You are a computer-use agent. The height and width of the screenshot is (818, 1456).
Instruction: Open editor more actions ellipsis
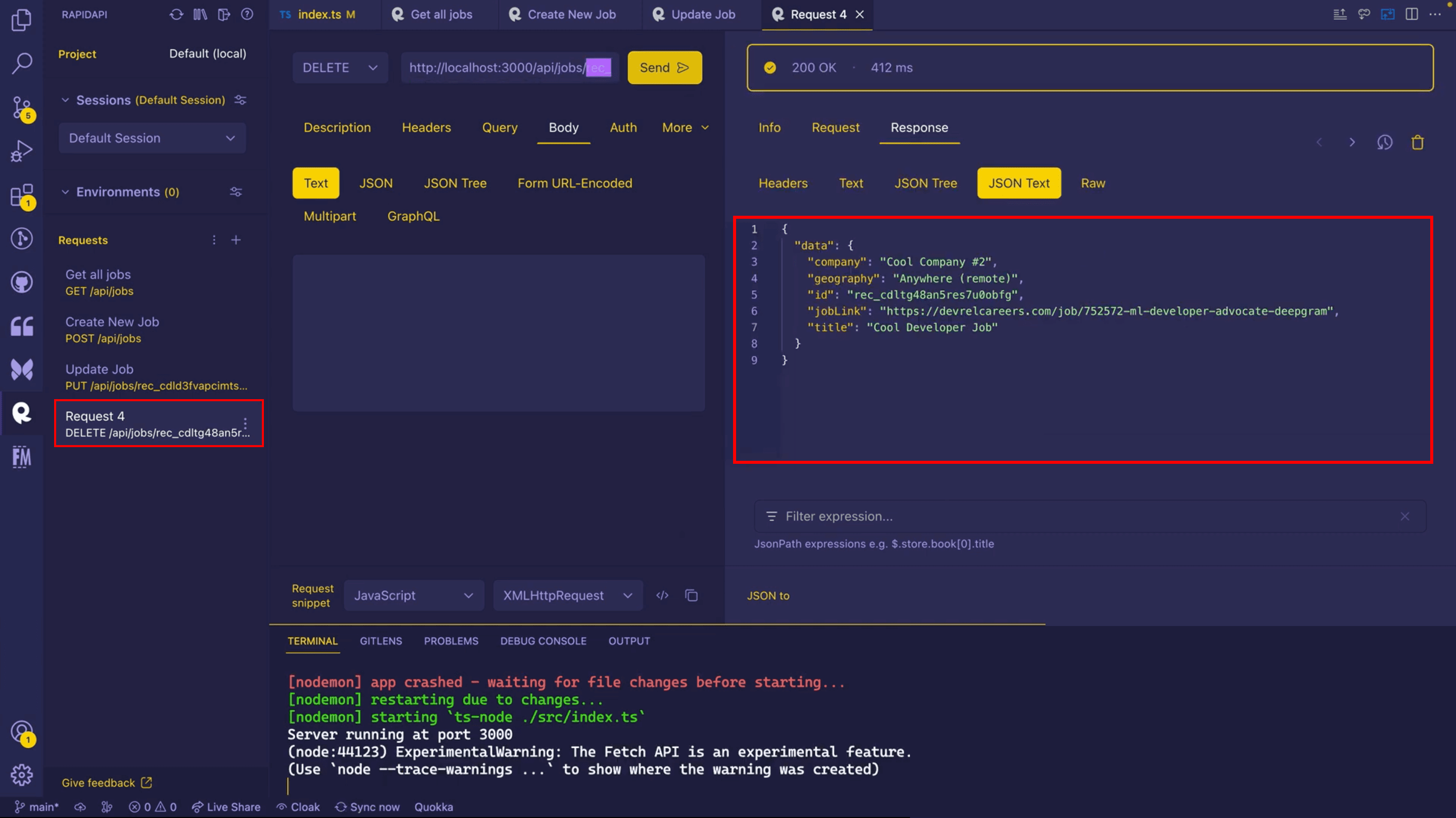(1435, 14)
